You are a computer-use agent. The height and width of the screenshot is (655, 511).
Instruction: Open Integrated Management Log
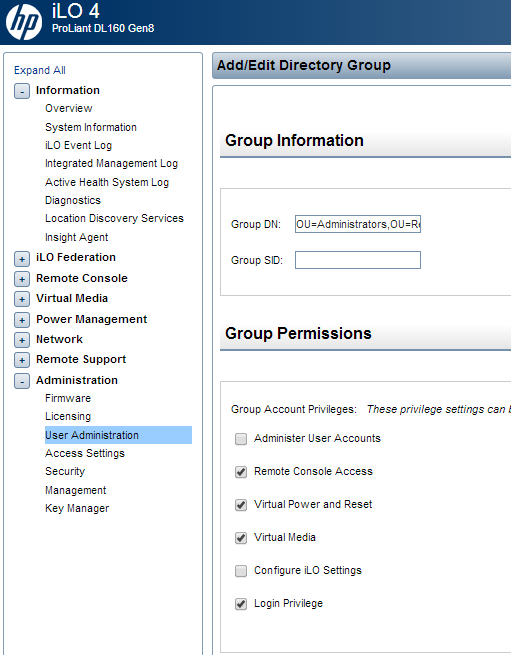112,163
